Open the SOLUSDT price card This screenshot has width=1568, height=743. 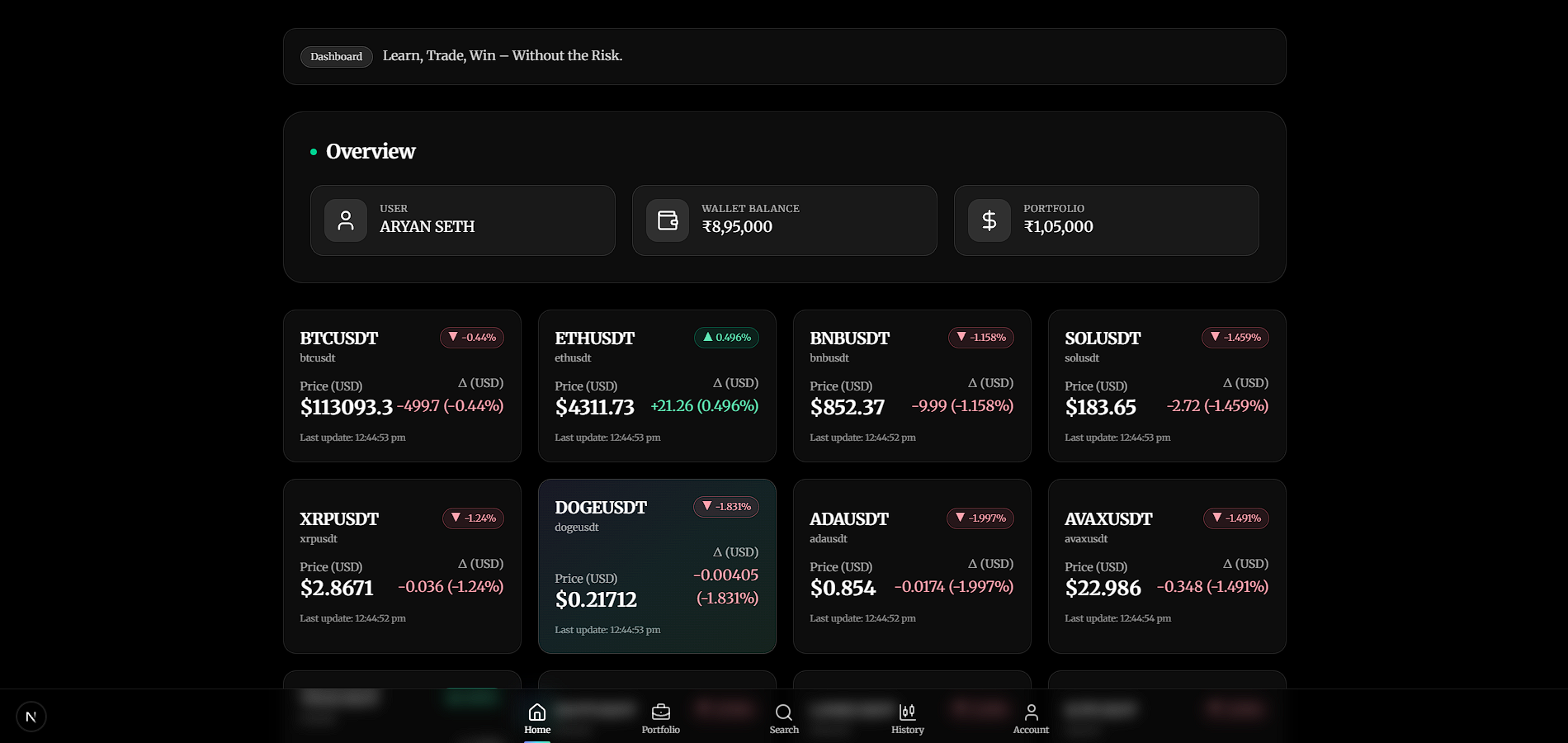click(x=1166, y=386)
